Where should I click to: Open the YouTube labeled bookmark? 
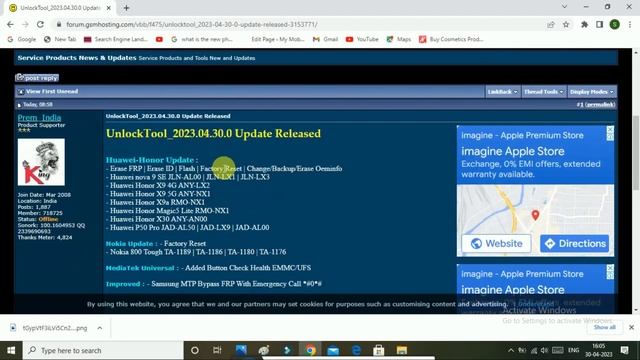pyautogui.click(x=362, y=39)
